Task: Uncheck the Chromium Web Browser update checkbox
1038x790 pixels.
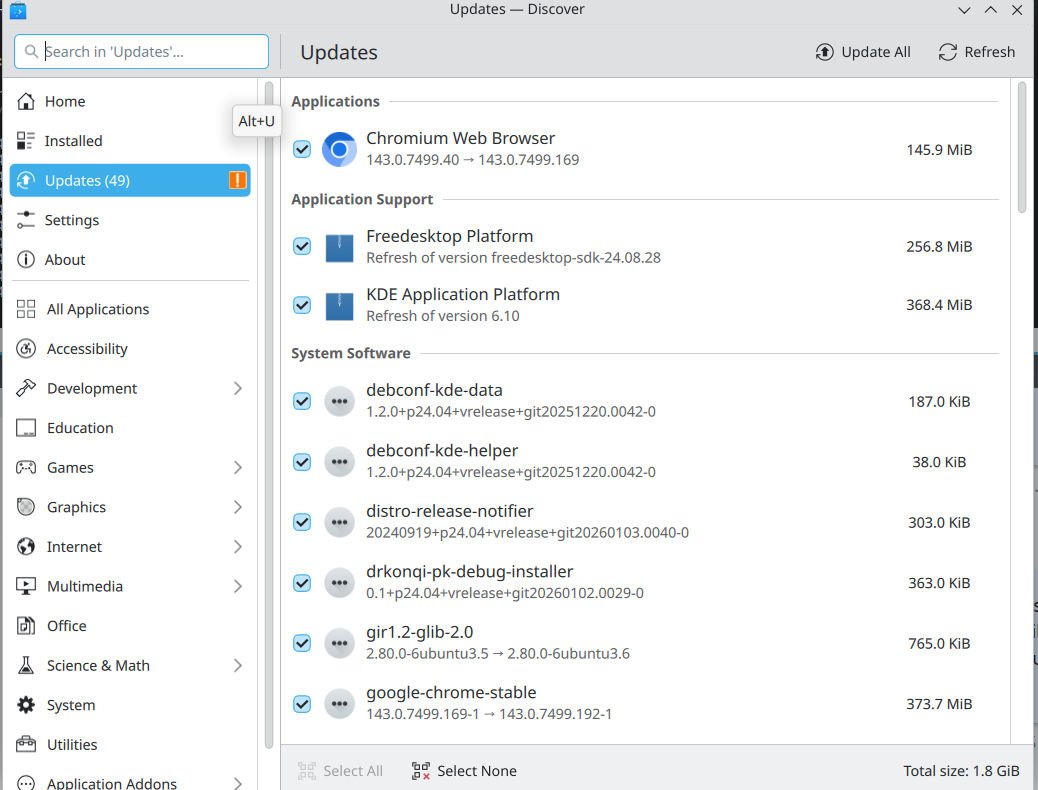Action: tap(302, 149)
